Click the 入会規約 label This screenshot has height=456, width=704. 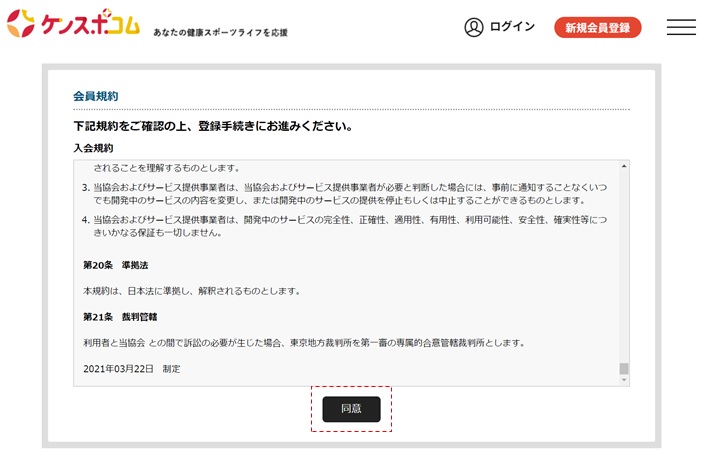click(x=93, y=148)
